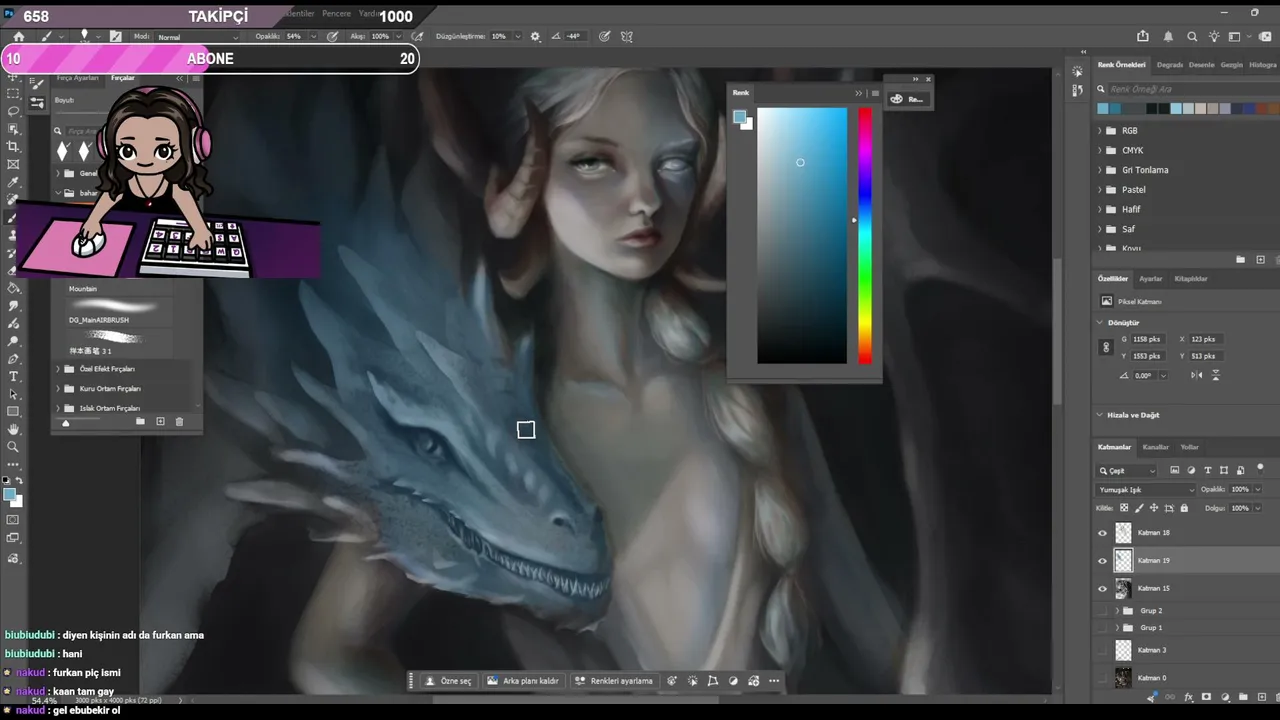Viewport: 1280px width, 720px height.
Task: Add a layer mask
Action: [x=1206, y=697]
